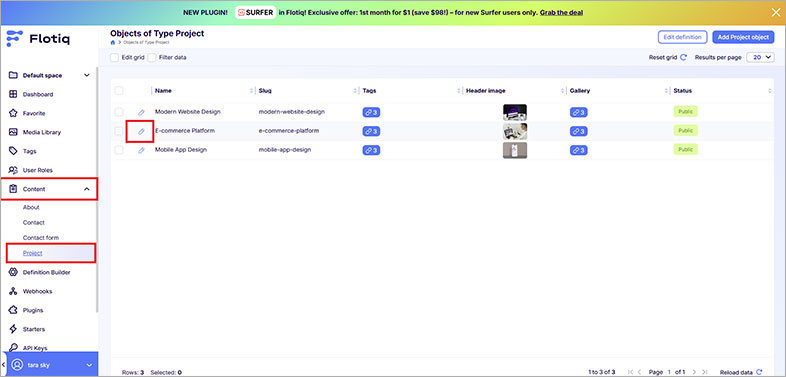Open tags link badge for Modern Website Design
This screenshot has height=377, width=786.
coord(371,112)
